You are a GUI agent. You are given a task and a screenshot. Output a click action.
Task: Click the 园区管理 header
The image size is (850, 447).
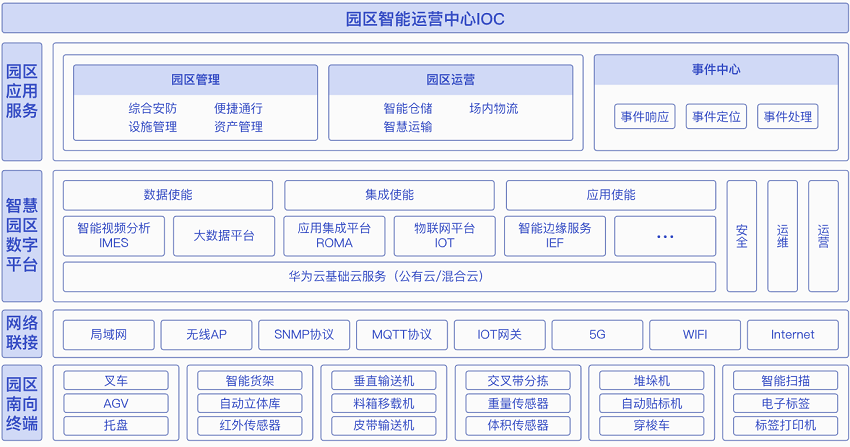pos(196,80)
